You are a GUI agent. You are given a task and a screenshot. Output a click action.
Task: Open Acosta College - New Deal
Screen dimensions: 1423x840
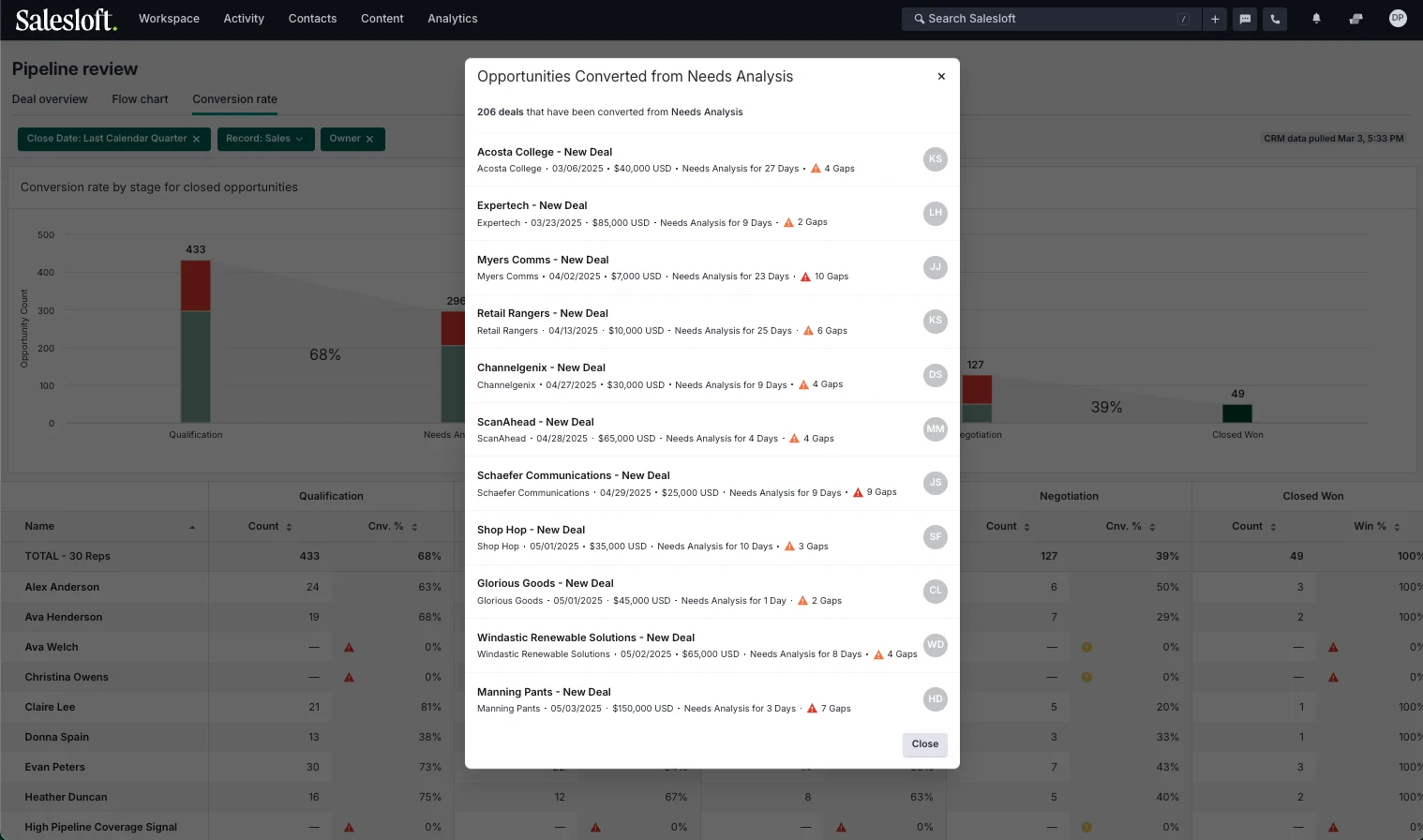coord(545,152)
